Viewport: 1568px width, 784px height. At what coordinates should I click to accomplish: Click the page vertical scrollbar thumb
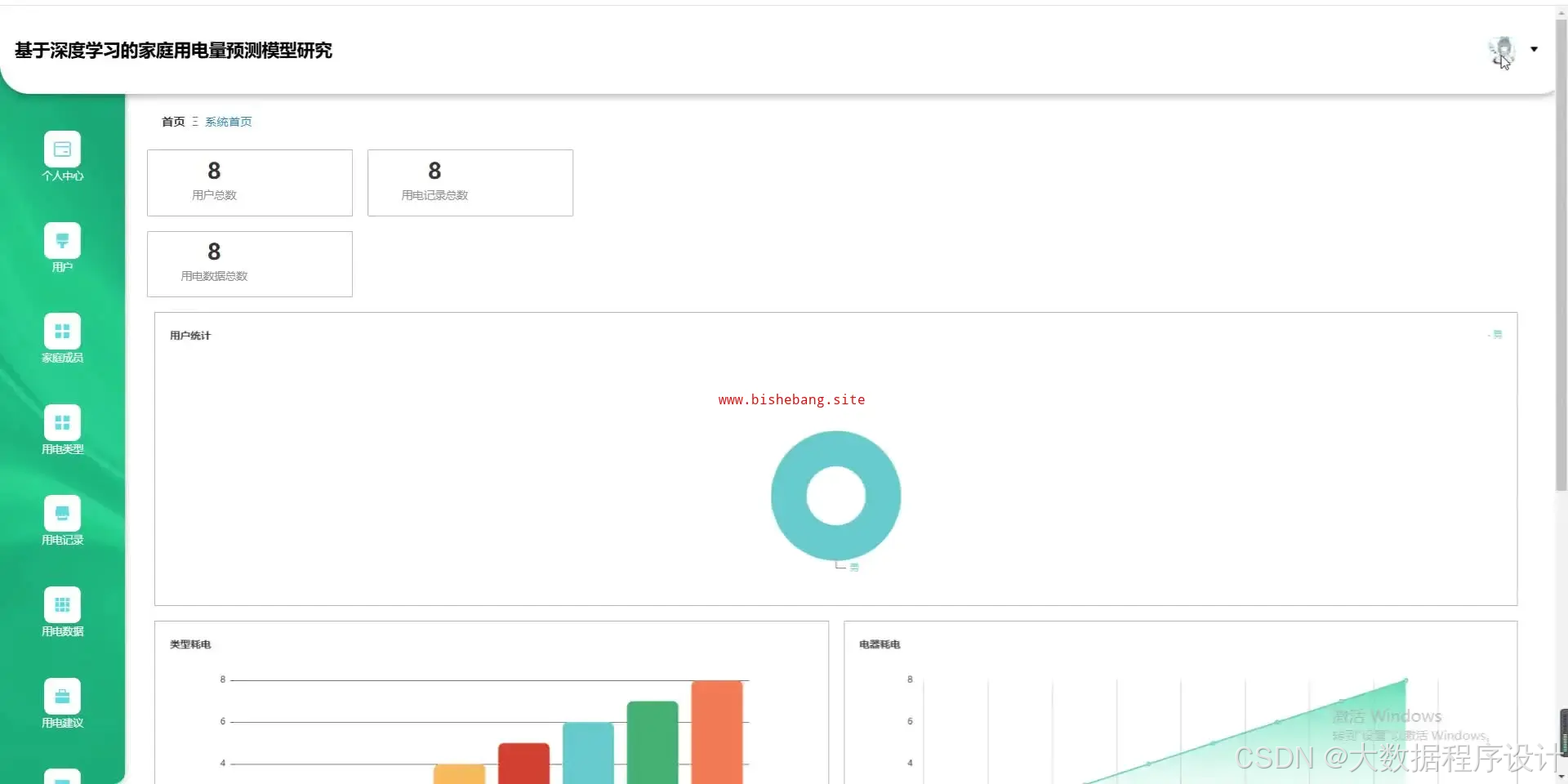1561,255
